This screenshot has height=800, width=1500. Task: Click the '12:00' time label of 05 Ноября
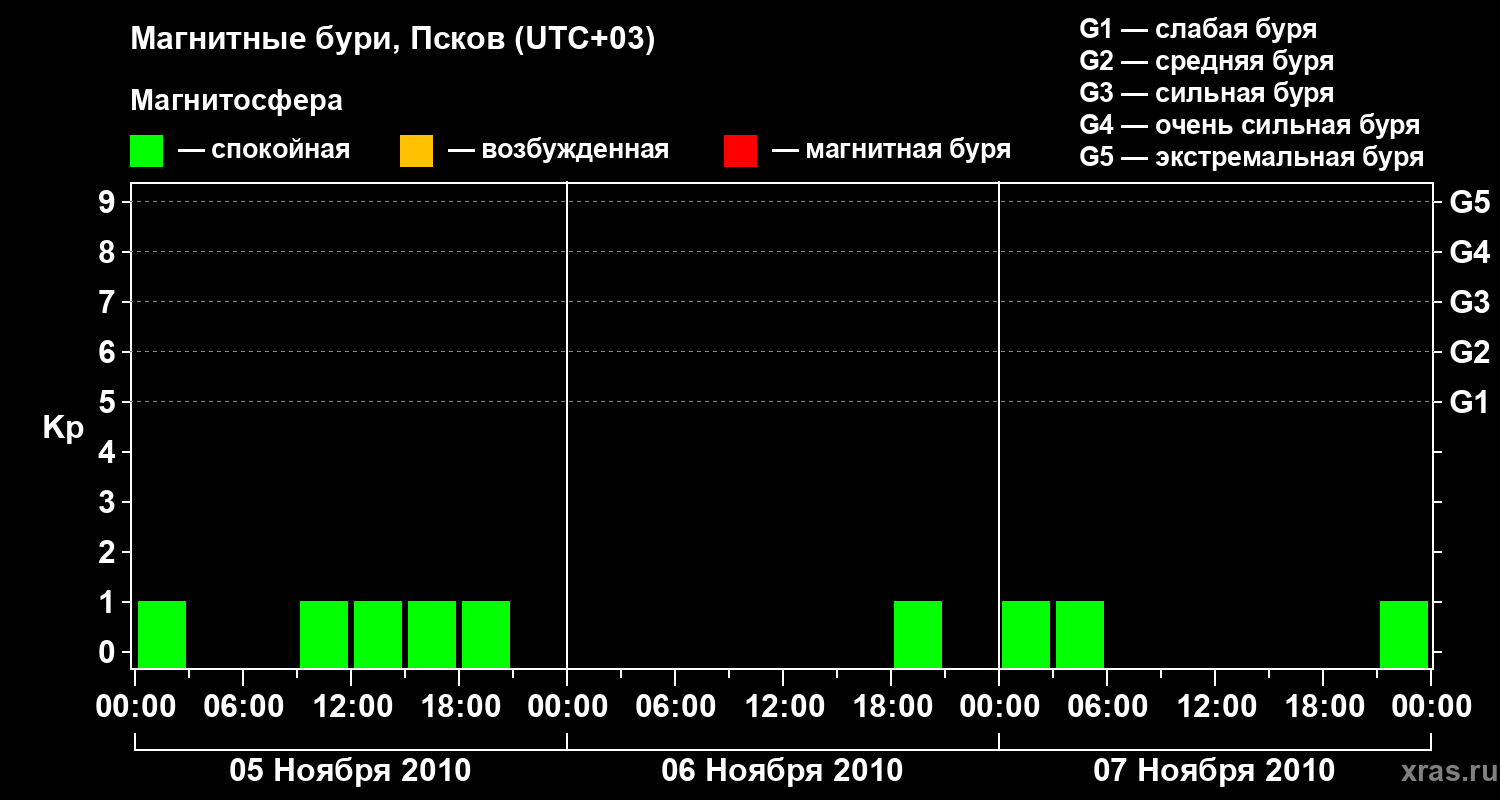351,706
